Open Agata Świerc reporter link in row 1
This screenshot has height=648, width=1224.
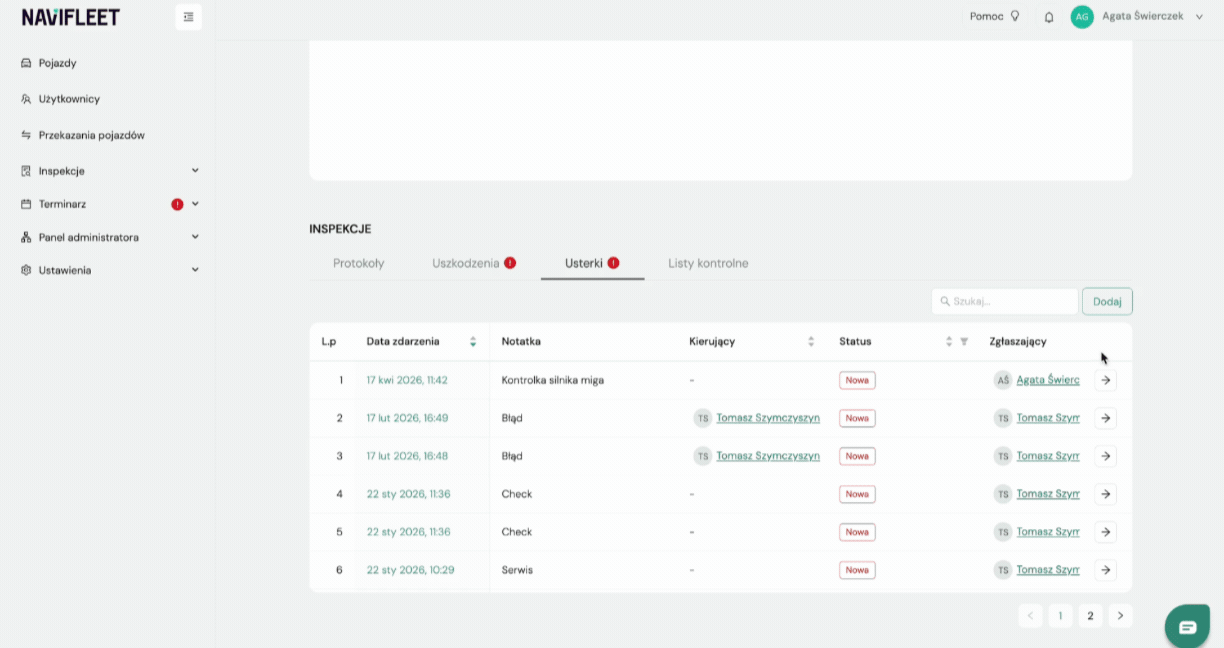[1048, 380]
